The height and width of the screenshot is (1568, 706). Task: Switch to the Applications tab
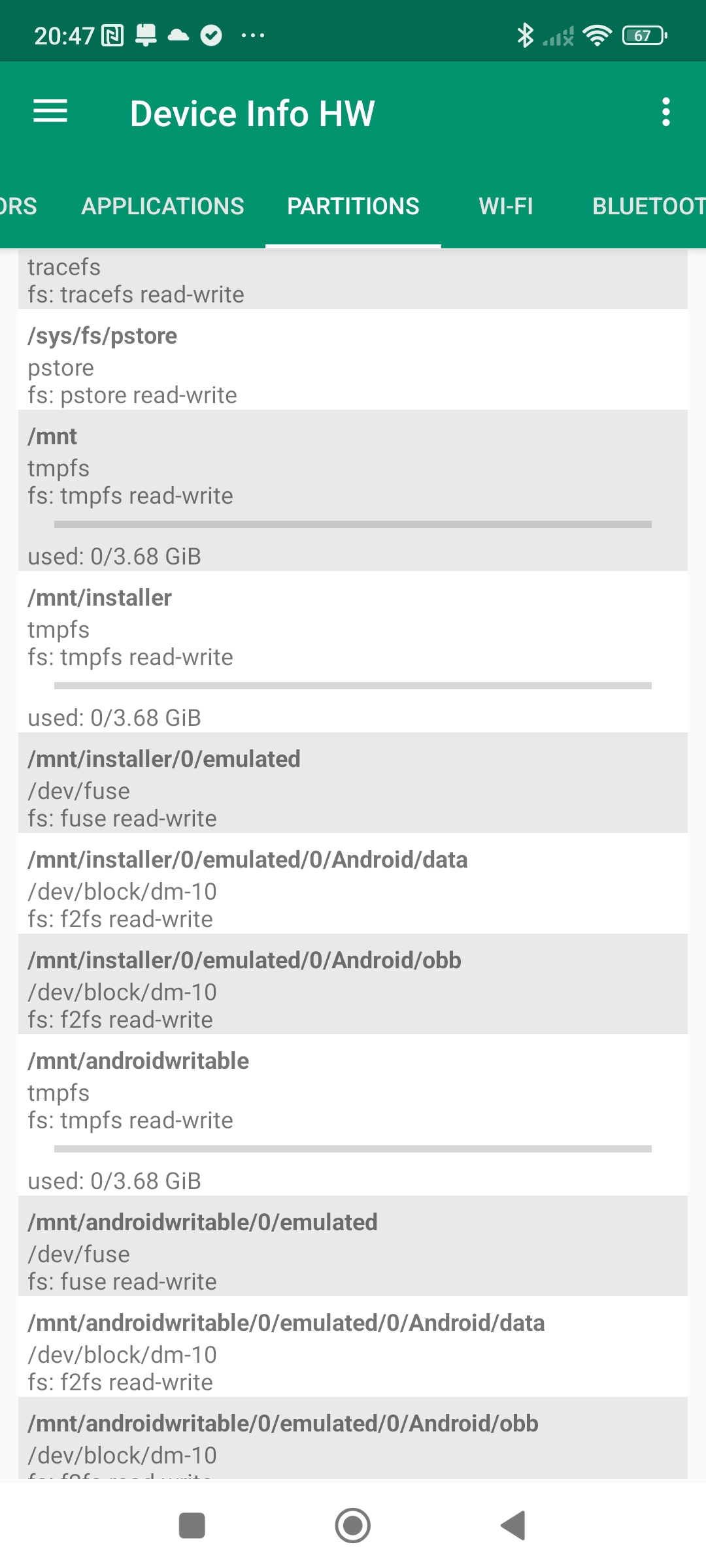coord(163,206)
